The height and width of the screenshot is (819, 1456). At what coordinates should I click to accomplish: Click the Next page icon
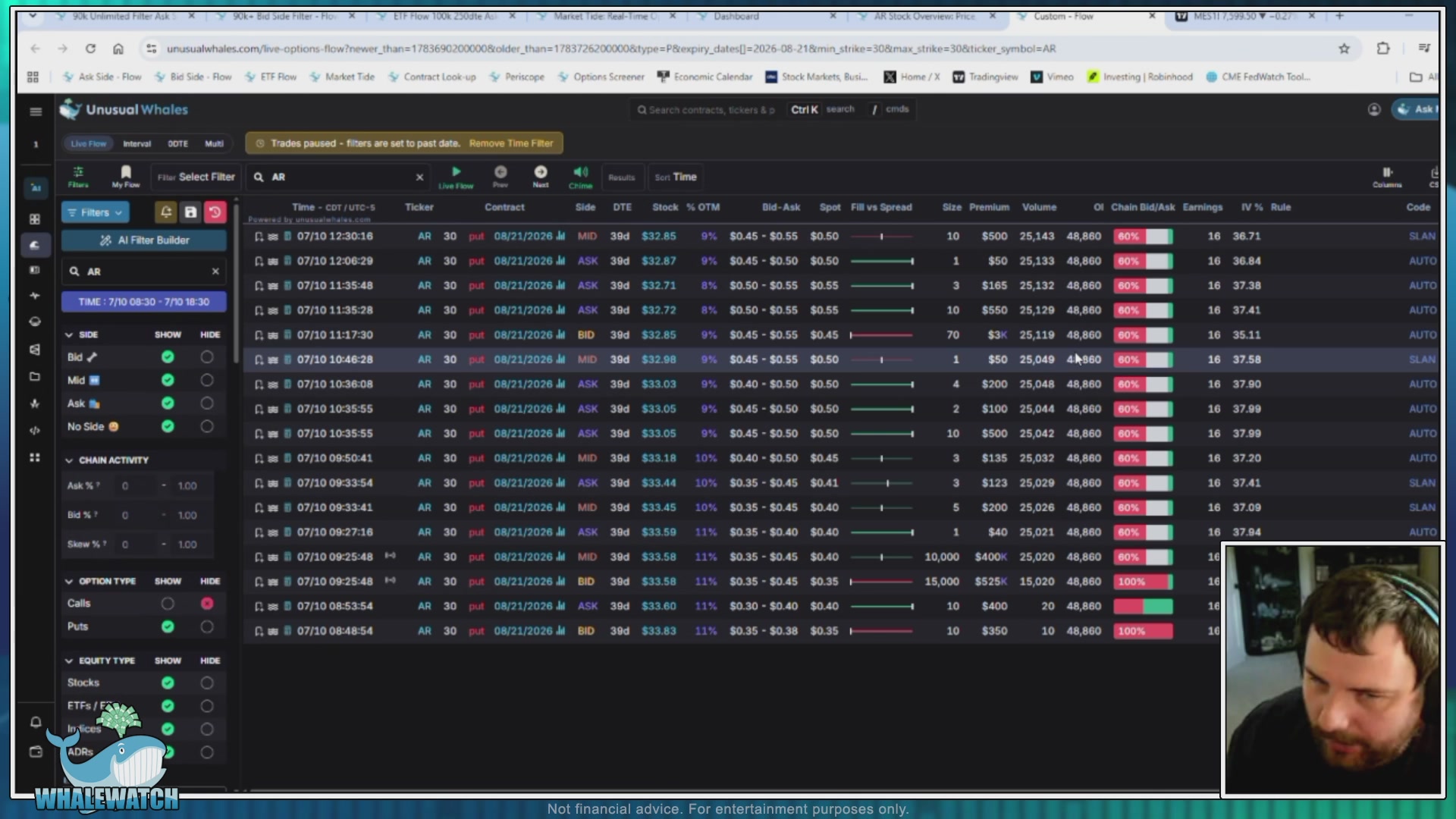[x=540, y=177]
